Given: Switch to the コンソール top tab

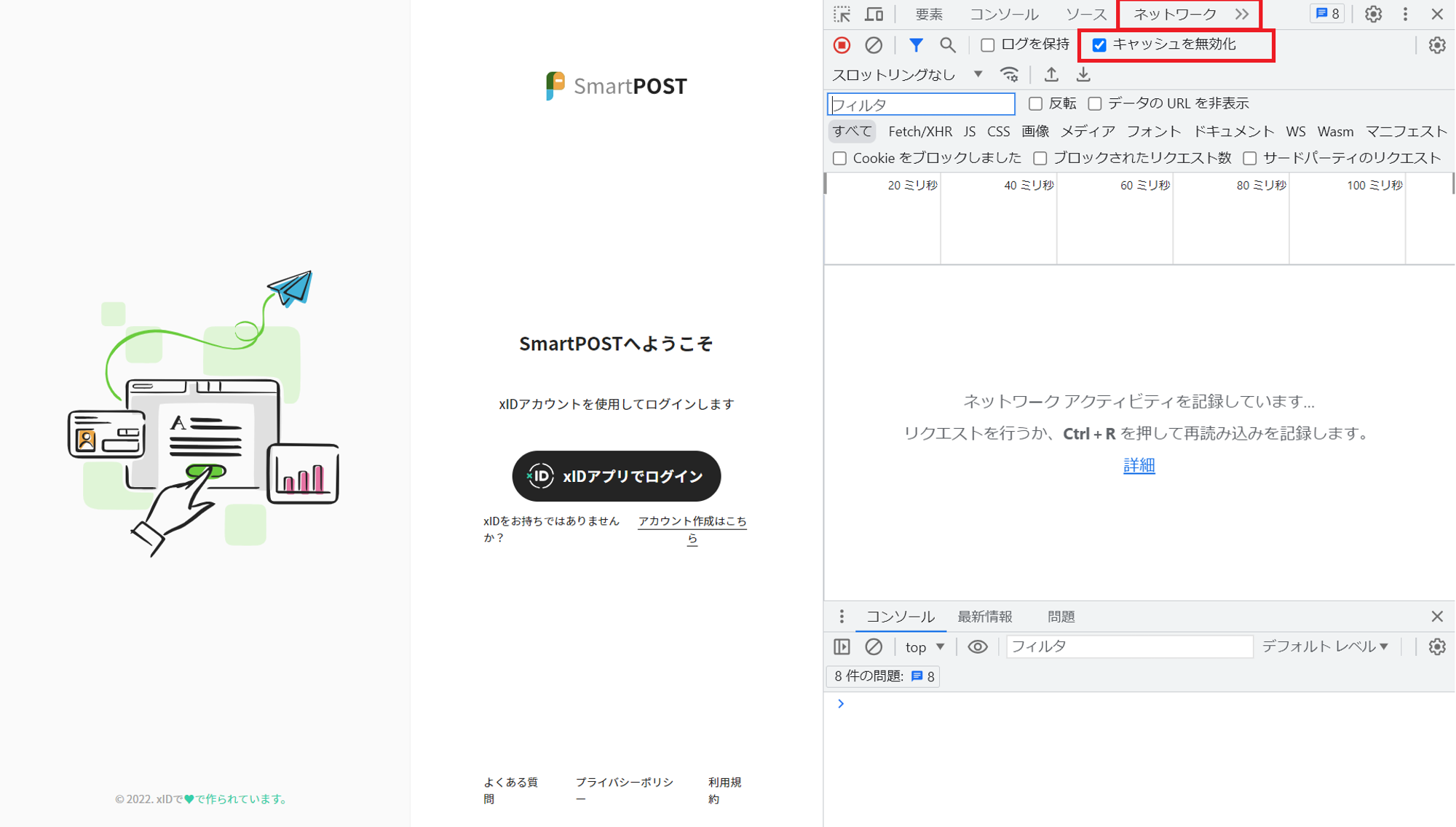Looking at the screenshot, I should (x=1004, y=14).
